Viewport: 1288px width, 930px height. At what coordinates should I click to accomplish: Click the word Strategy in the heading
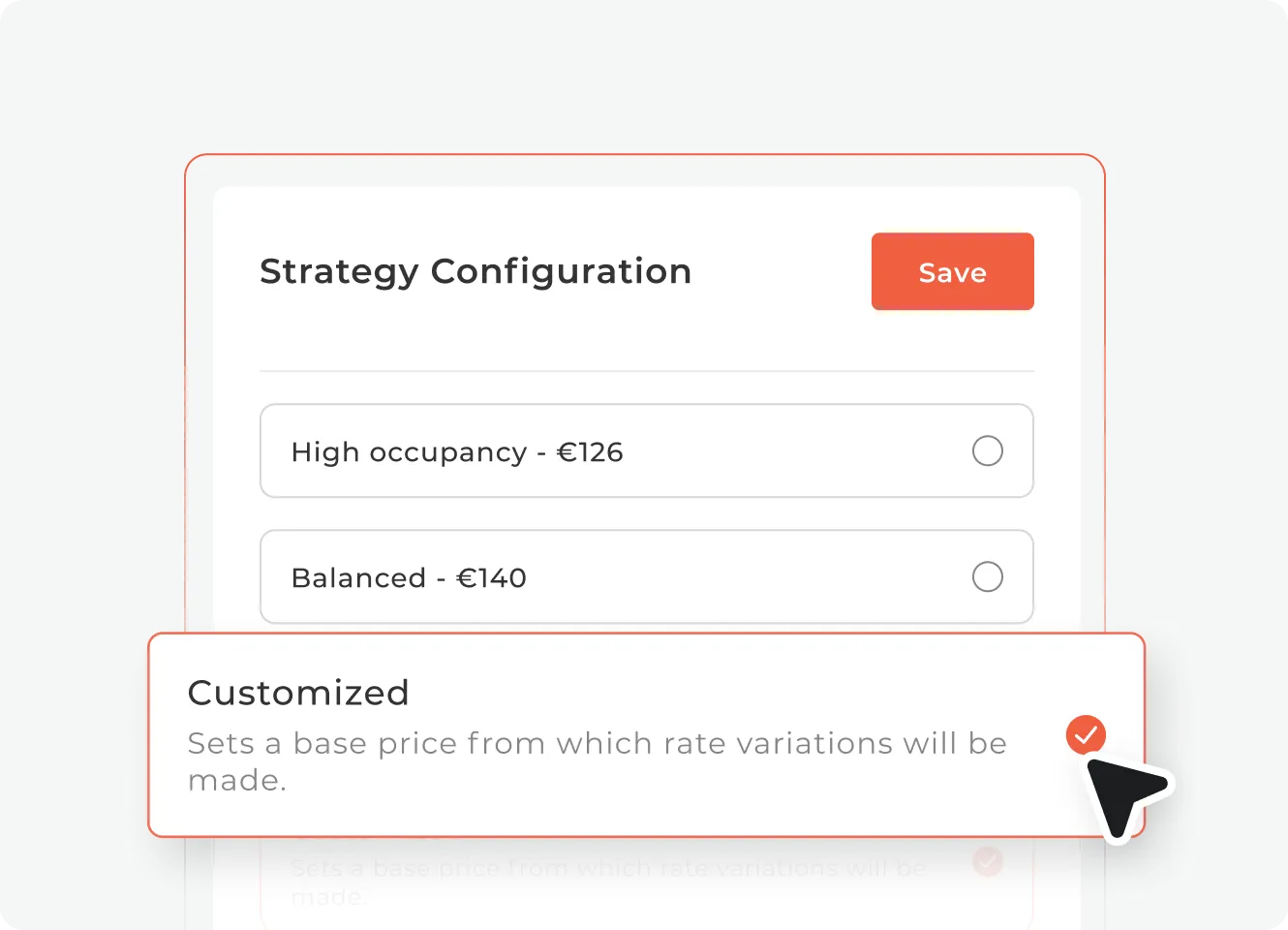339,272
